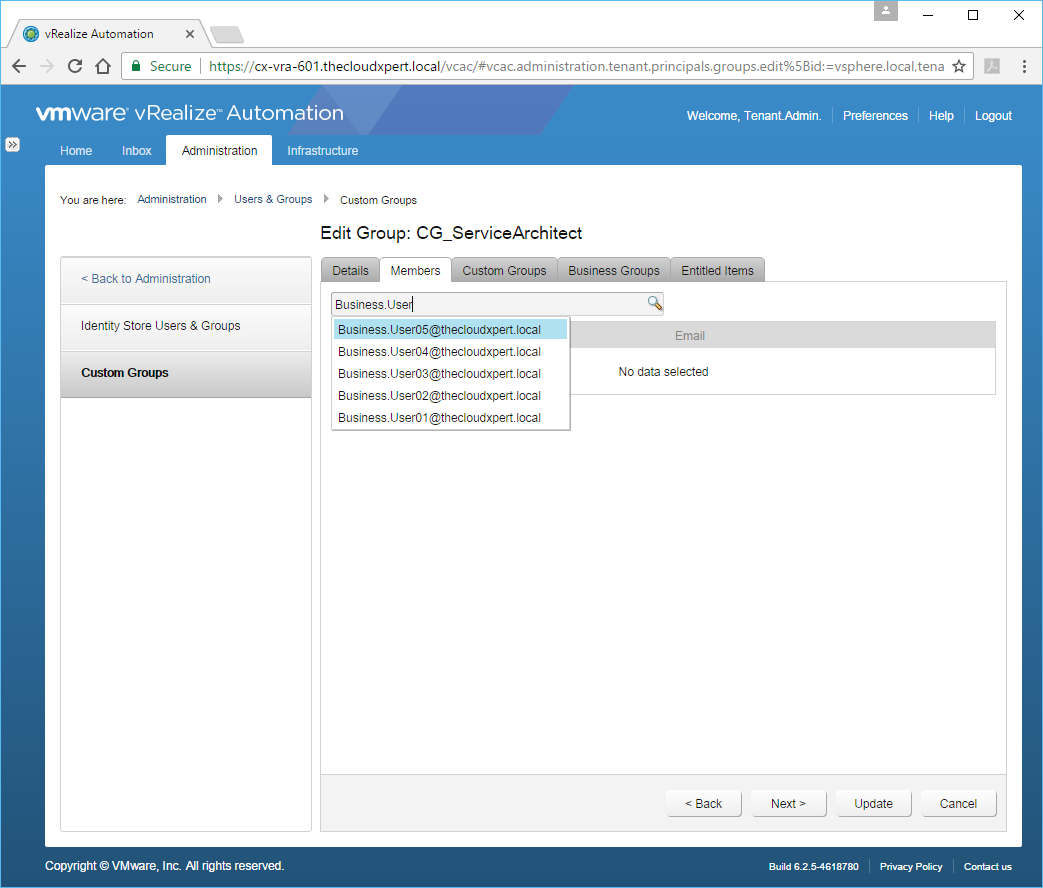Bookmark this page with the star icon
This screenshot has height=888, width=1043.
click(x=958, y=66)
